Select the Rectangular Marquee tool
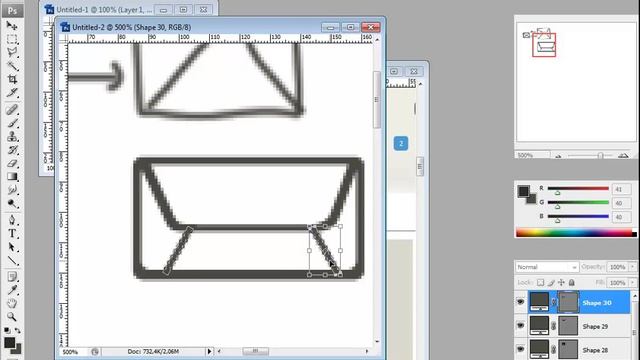 pyautogui.click(x=12, y=39)
